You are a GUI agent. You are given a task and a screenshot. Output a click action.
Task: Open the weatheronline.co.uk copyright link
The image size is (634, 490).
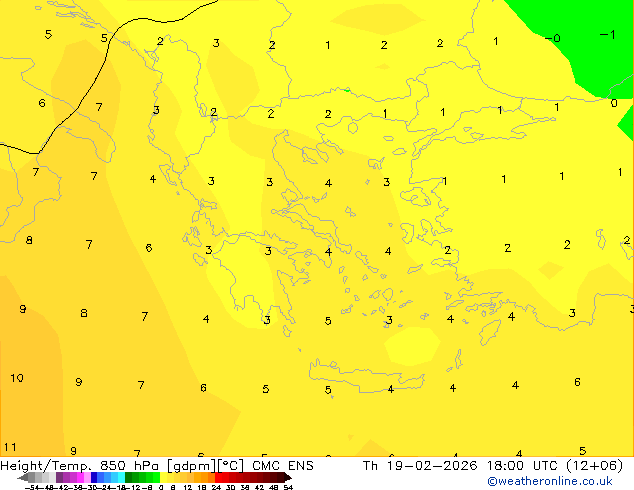pyautogui.click(x=549, y=481)
